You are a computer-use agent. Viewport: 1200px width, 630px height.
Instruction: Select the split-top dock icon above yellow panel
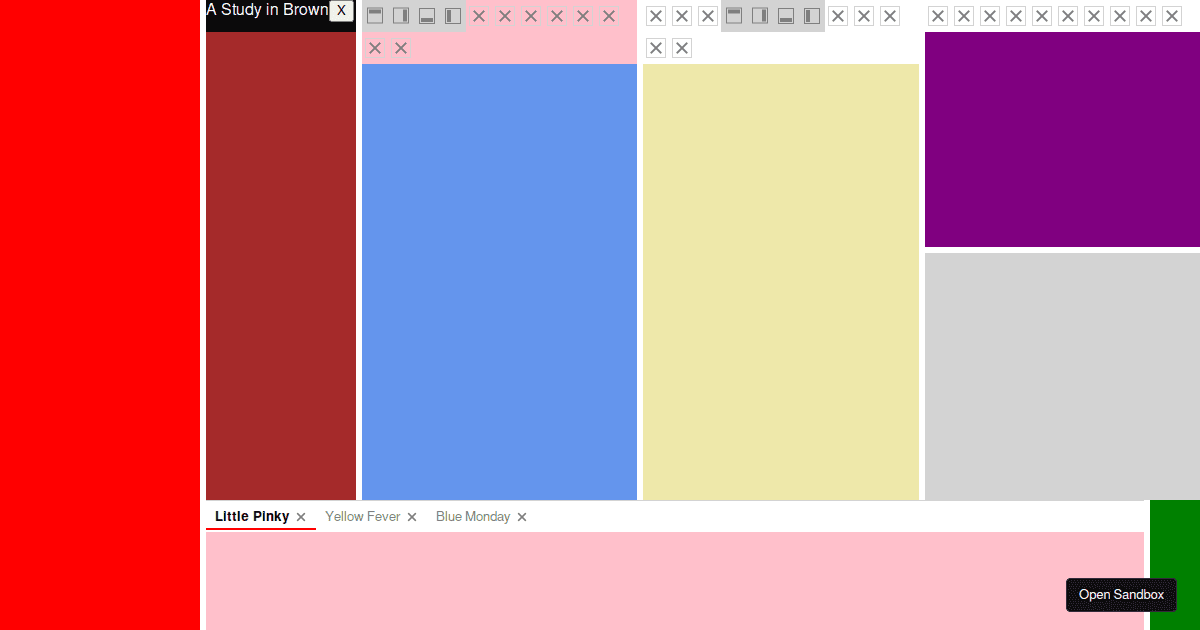(735, 16)
